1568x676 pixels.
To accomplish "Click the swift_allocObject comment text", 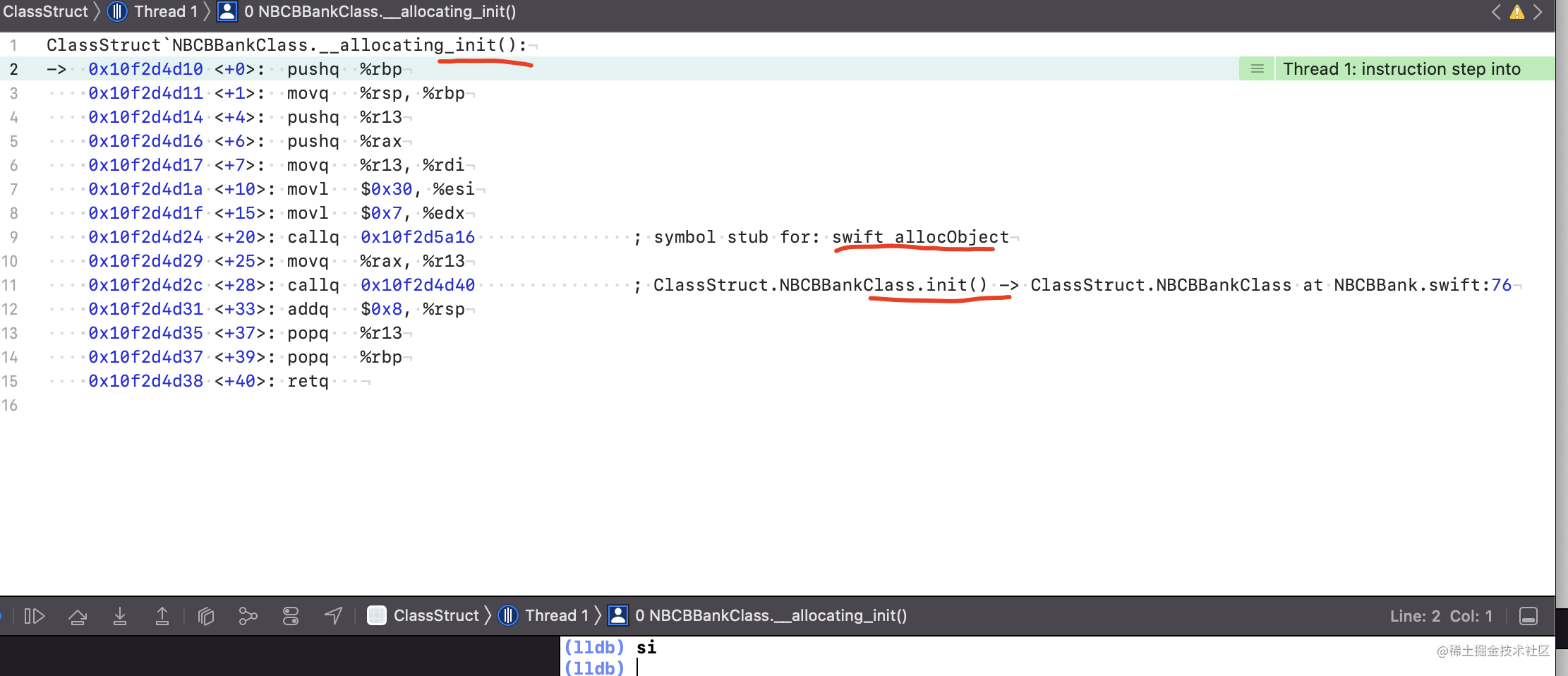I will [x=921, y=237].
